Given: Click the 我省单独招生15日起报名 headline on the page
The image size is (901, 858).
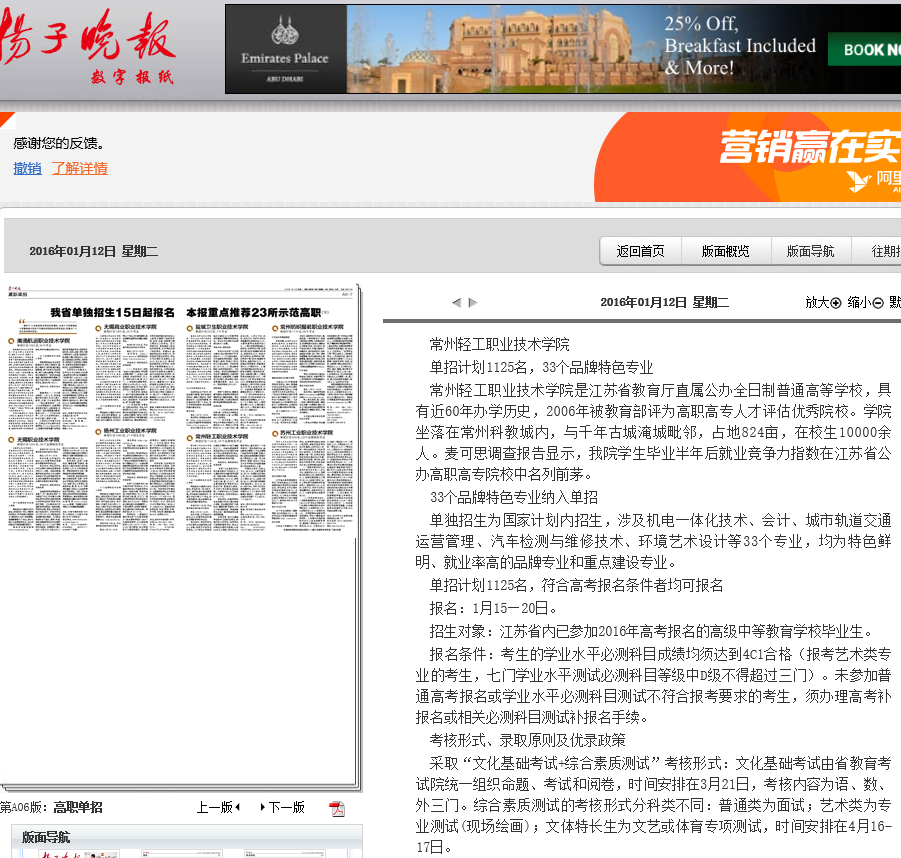Looking at the screenshot, I should (x=113, y=313).
